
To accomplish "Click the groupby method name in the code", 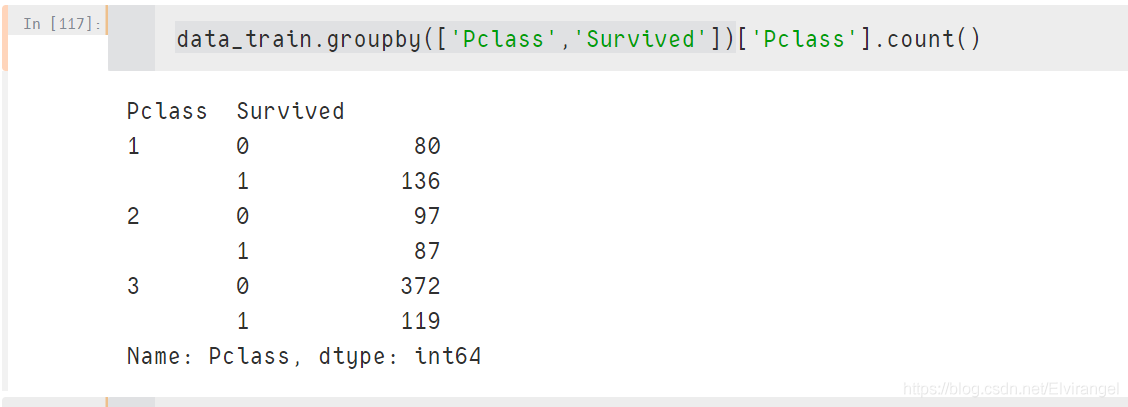I will [x=367, y=39].
